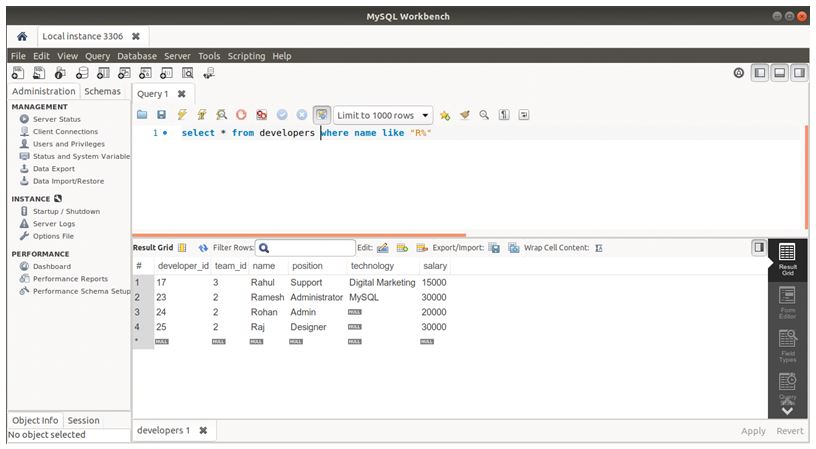Open the Limit to 1000 rows dropdown
Image resolution: width=816 pixels, height=449 pixels.
(x=383, y=115)
